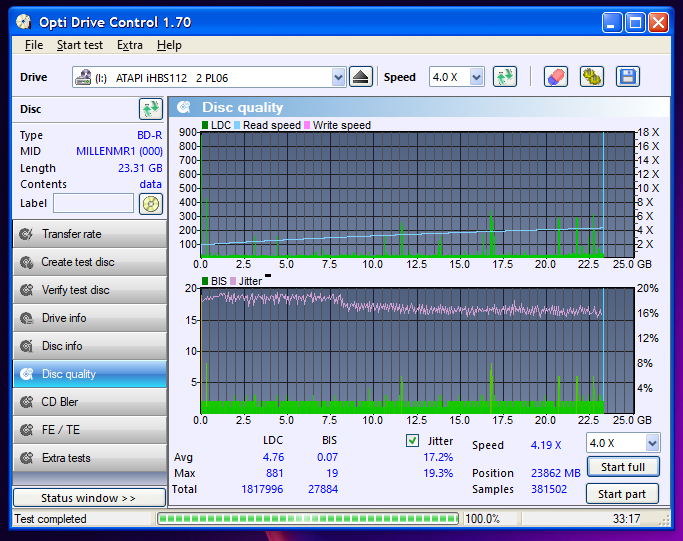The width and height of the screenshot is (683, 541).
Task: Select the Disc quality panel
Action: coord(90,374)
